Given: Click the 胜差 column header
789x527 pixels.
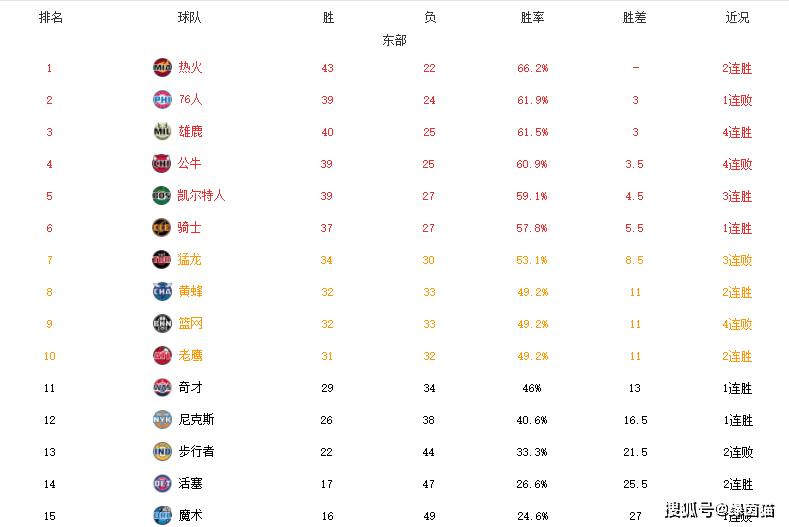Looking at the screenshot, I should coord(635,18).
